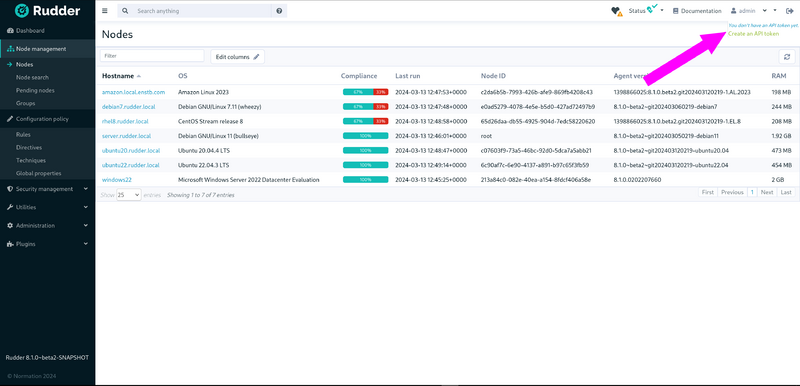Click the Node management sitemap icon
Viewport: 800px width, 386px height.
tap(11, 49)
